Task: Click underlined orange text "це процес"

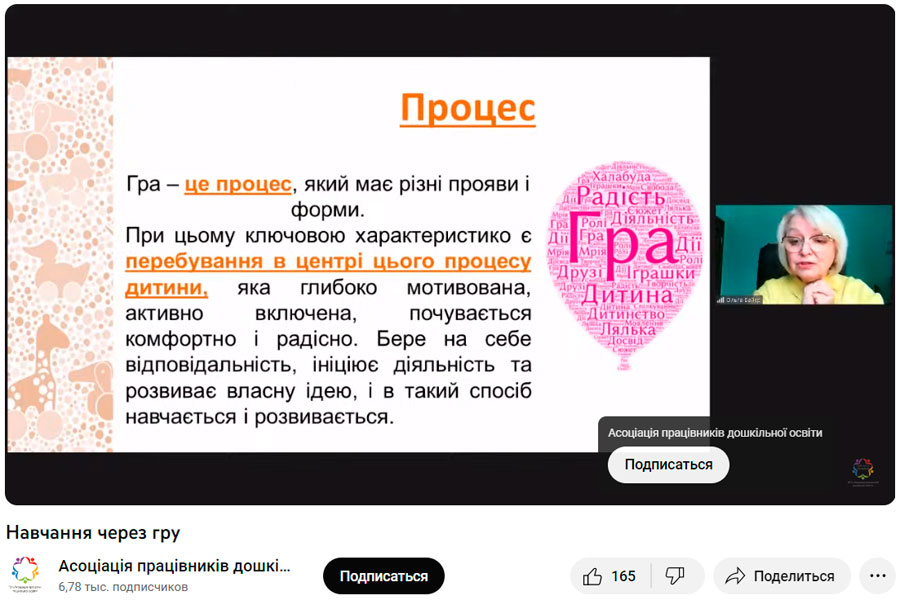Action: [x=239, y=186]
